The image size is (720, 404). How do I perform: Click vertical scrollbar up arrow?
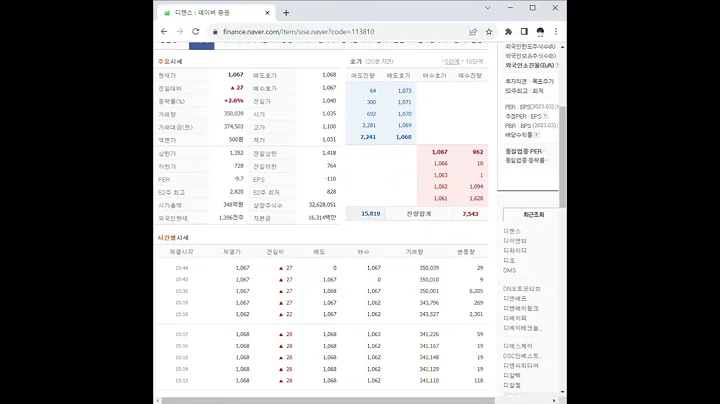point(562,47)
